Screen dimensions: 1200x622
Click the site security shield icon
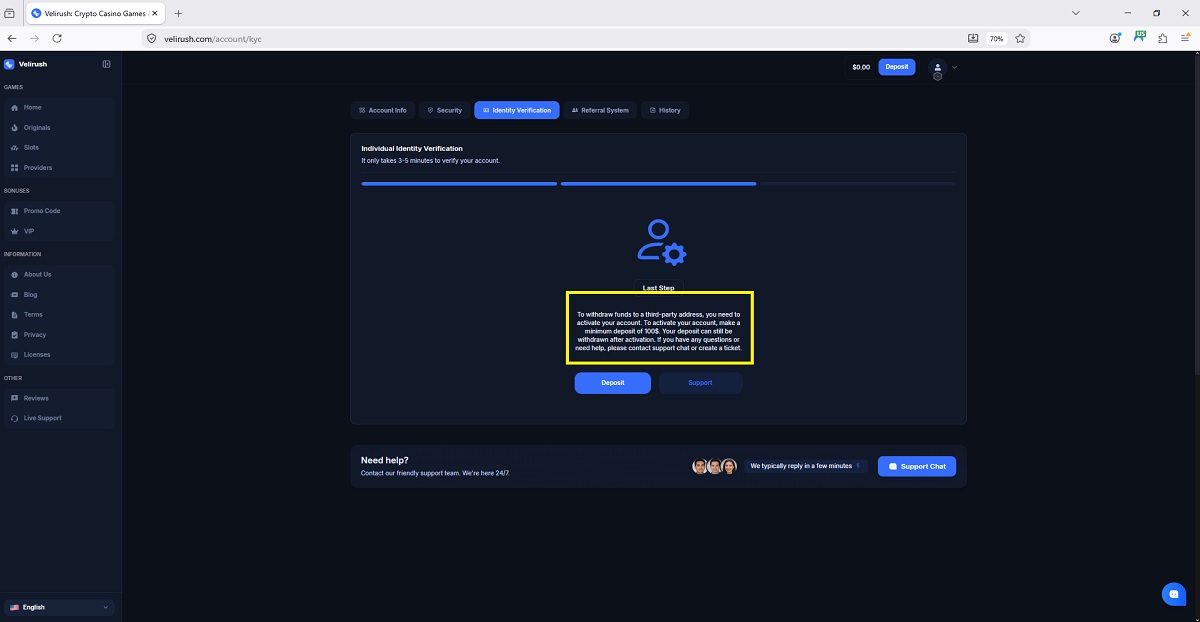tap(152, 38)
